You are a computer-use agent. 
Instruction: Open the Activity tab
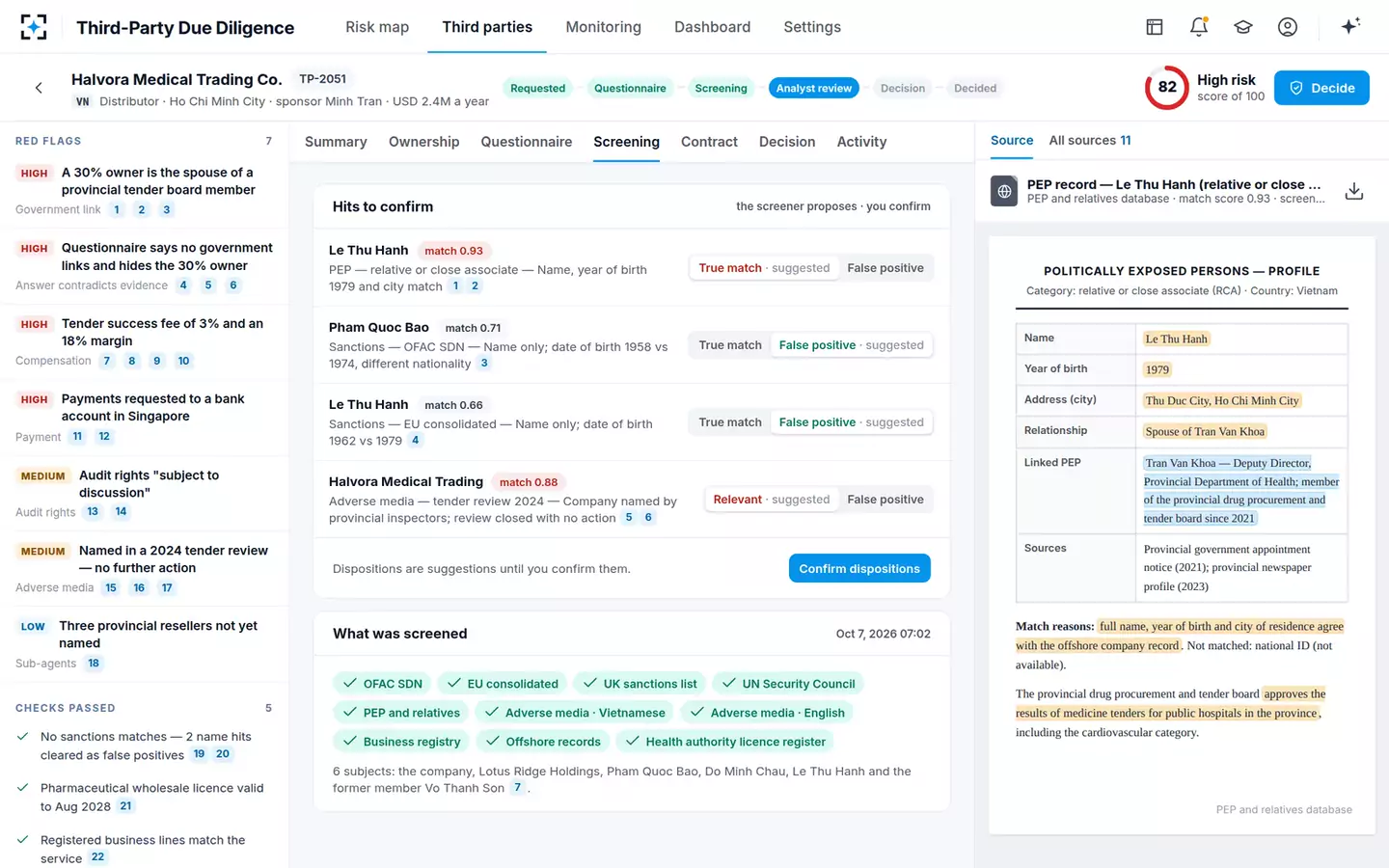point(861,142)
